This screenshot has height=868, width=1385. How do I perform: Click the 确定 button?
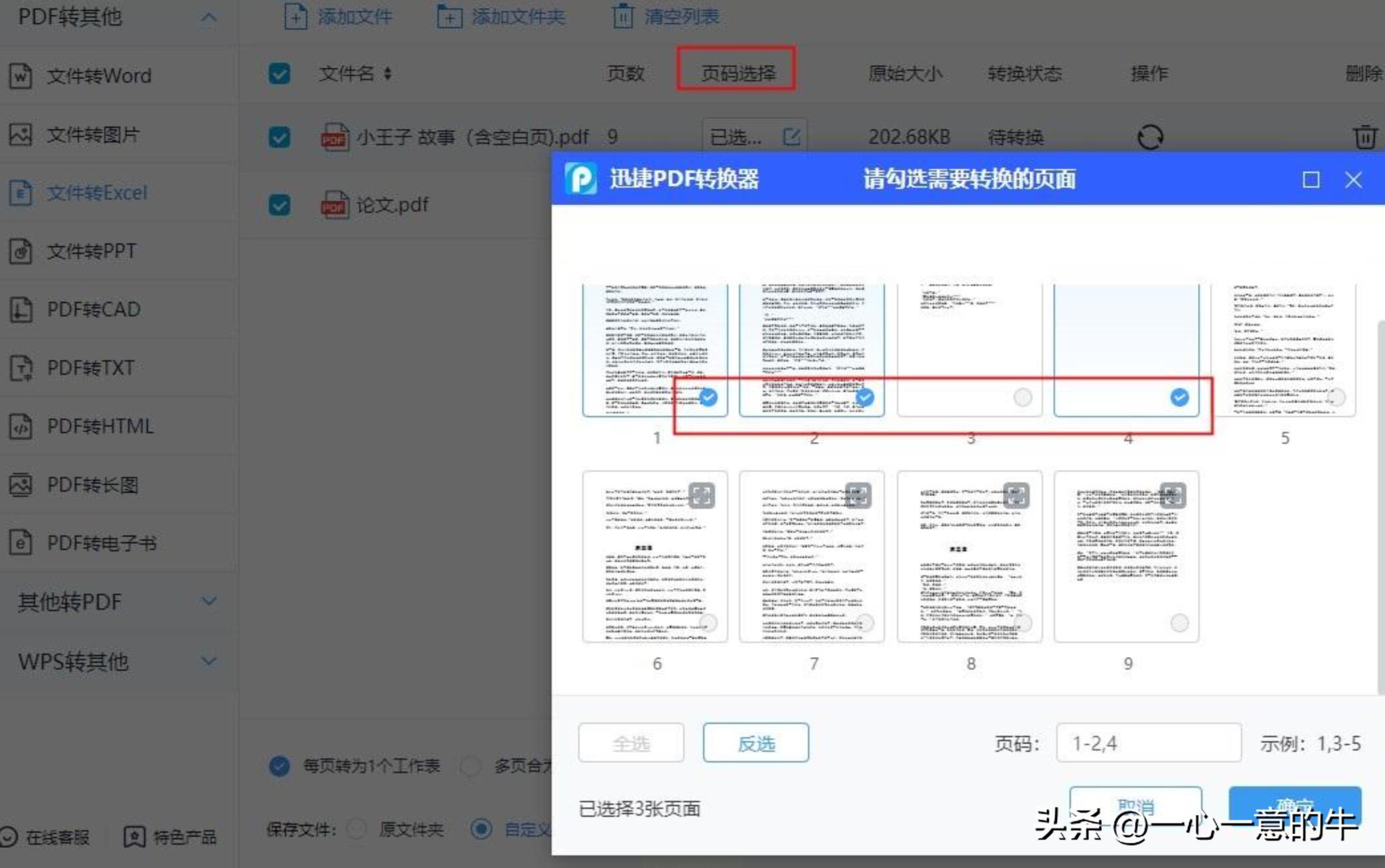[x=1295, y=806]
